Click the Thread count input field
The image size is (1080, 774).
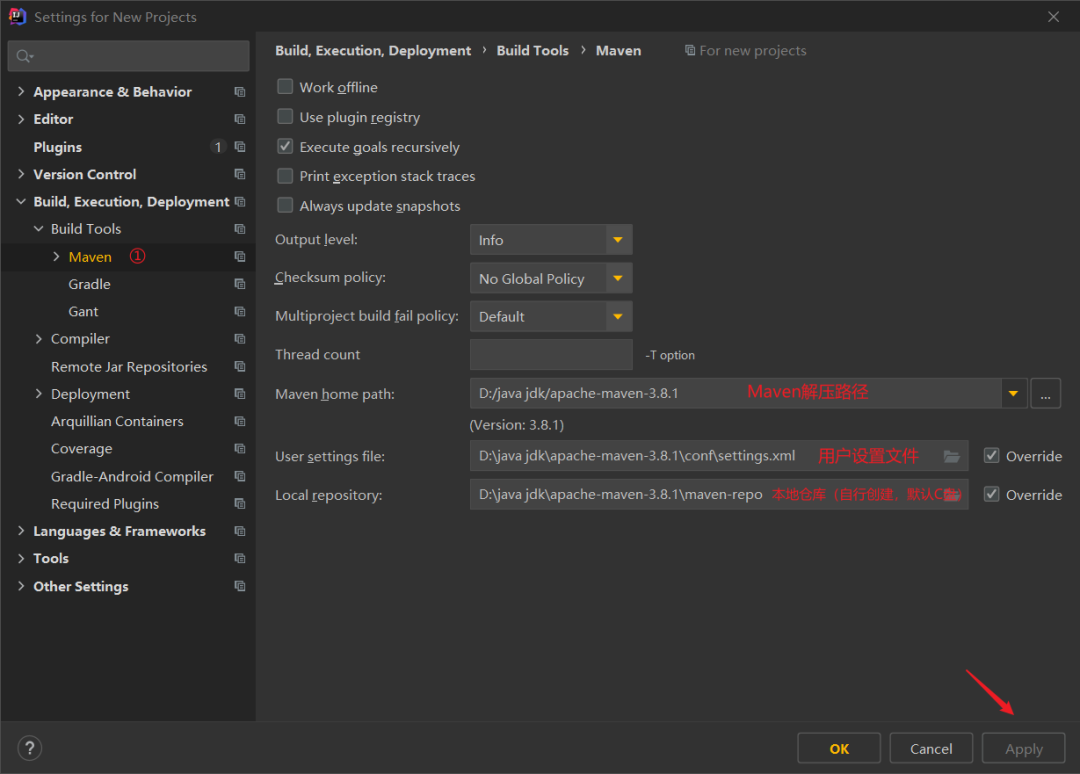pos(551,355)
